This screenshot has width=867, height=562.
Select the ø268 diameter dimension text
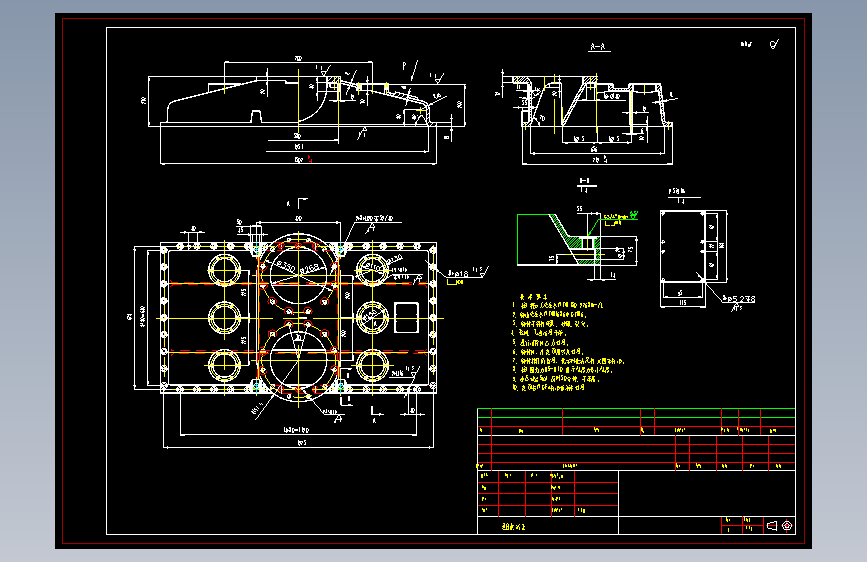pyautogui.click(x=310, y=268)
